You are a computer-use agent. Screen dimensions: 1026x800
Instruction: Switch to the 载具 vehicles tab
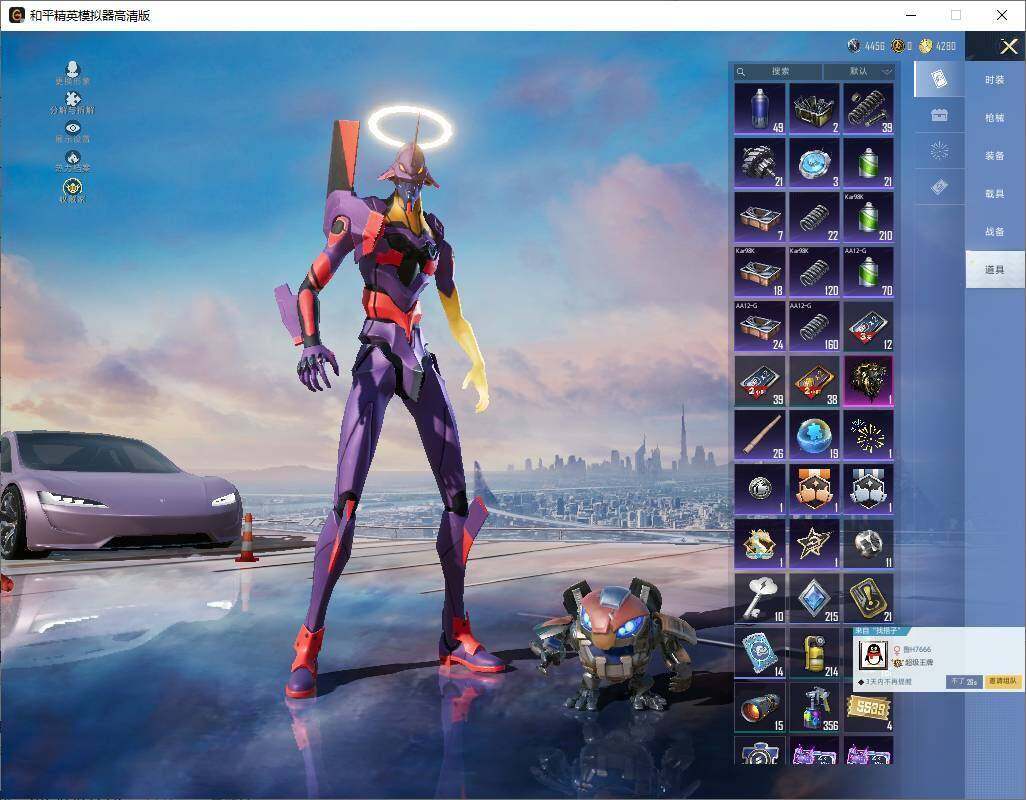click(x=995, y=194)
